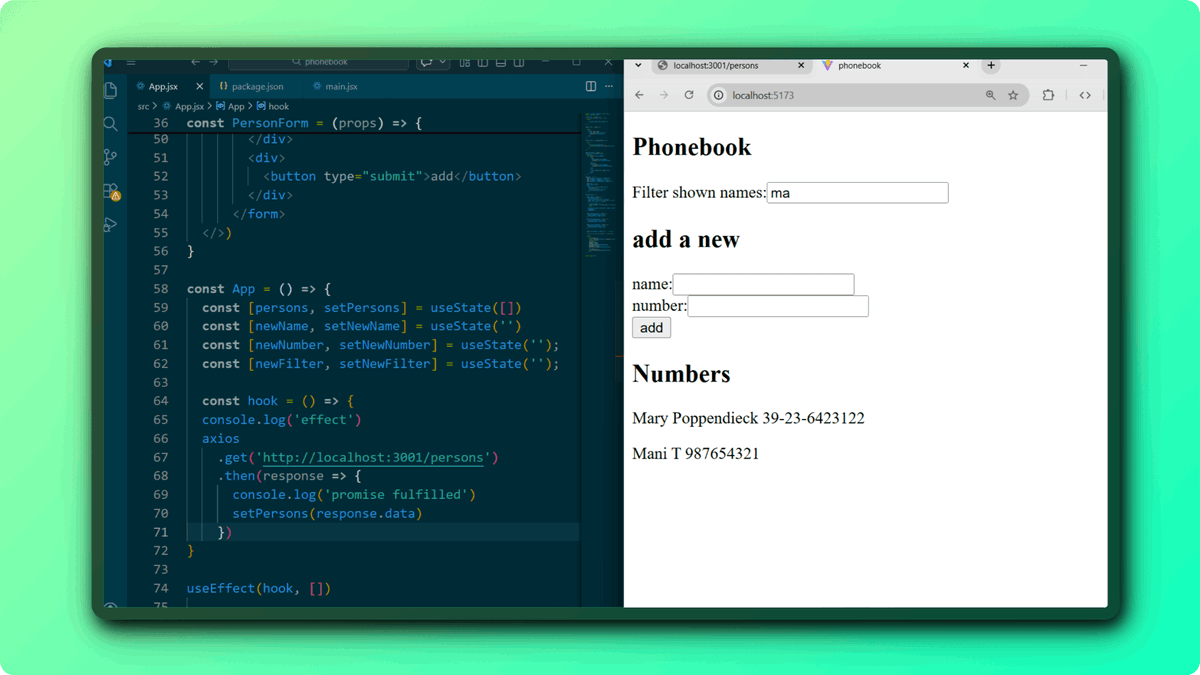Click the add button in phonebook form
The height and width of the screenshot is (675, 1200).
pyautogui.click(x=651, y=328)
